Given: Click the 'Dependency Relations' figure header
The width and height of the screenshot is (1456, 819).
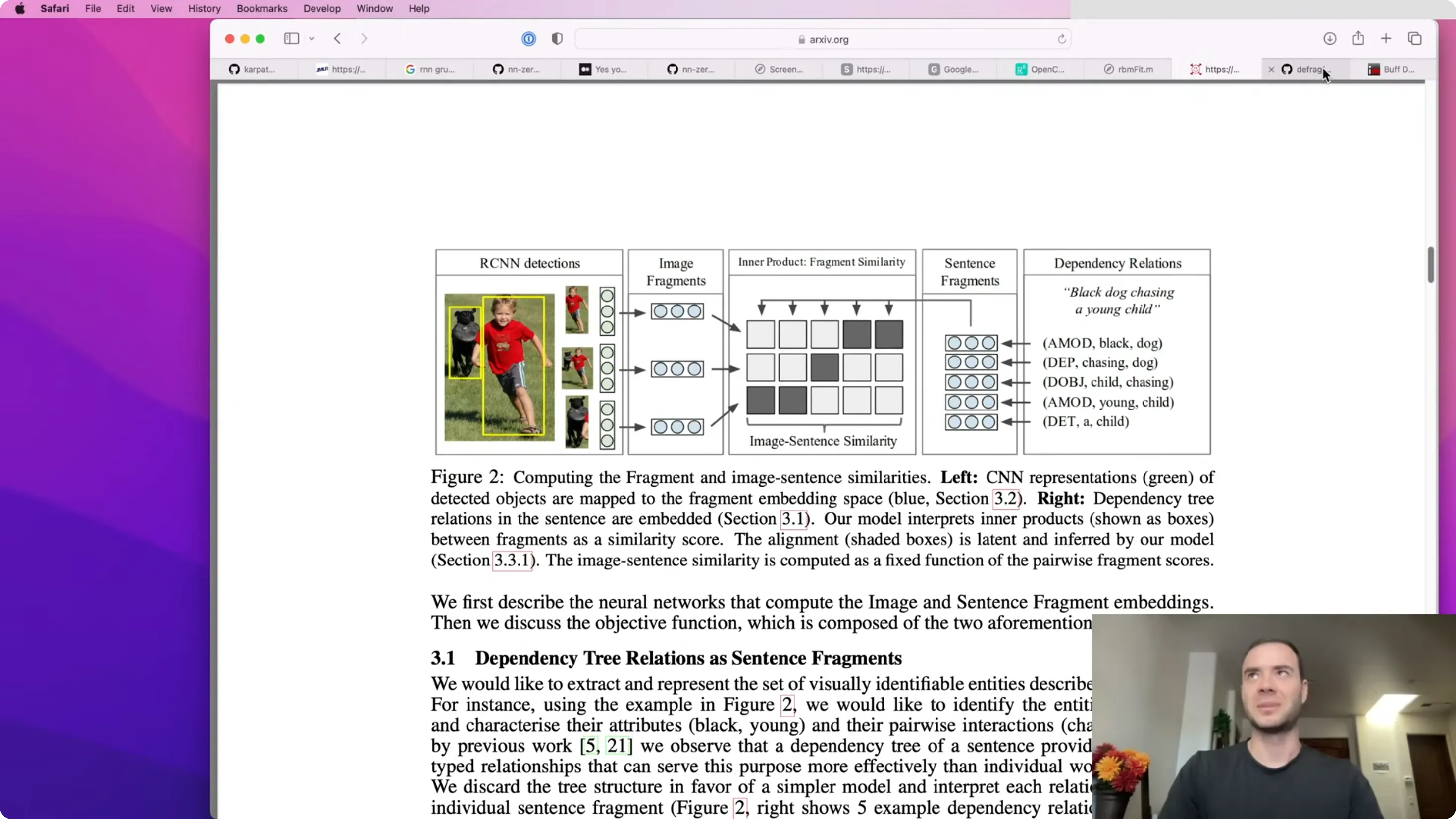Looking at the screenshot, I should [x=1117, y=263].
